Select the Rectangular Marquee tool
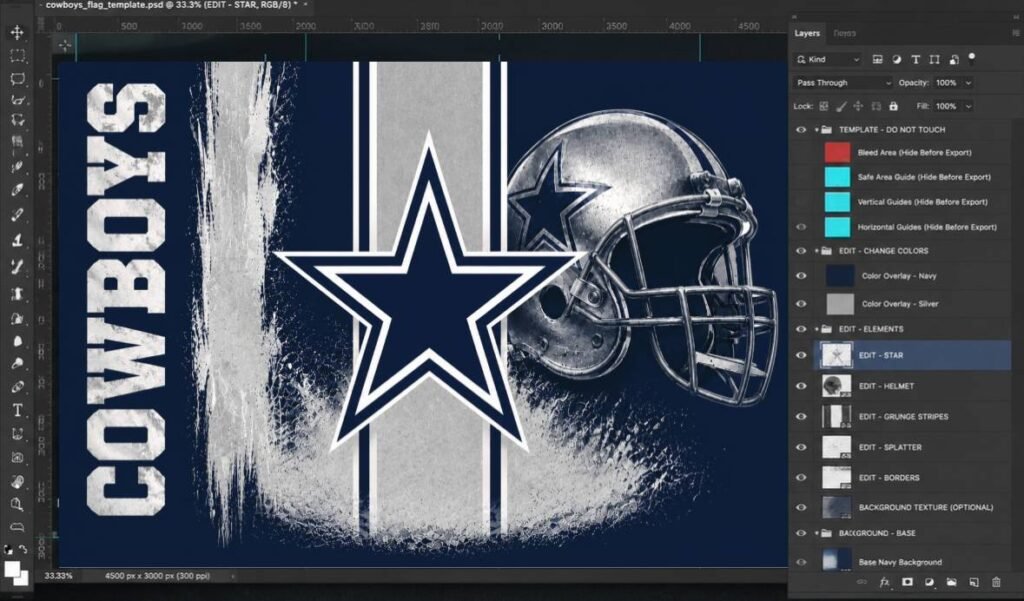 (x=18, y=56)
